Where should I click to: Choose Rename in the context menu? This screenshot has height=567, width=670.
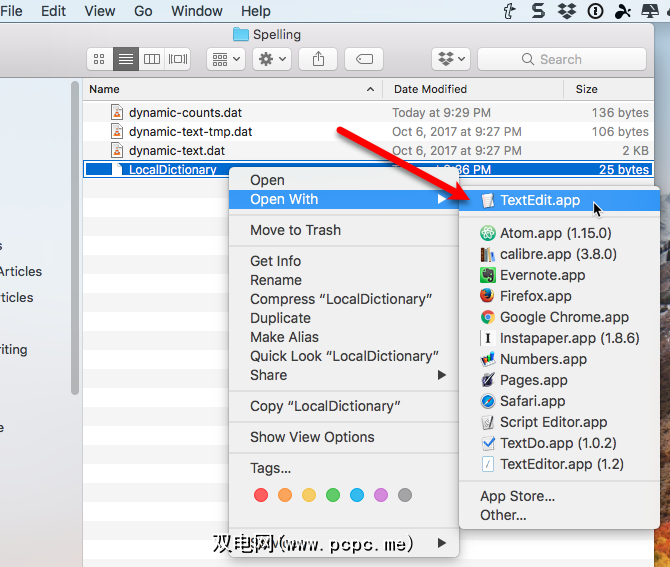pos(344,280)
